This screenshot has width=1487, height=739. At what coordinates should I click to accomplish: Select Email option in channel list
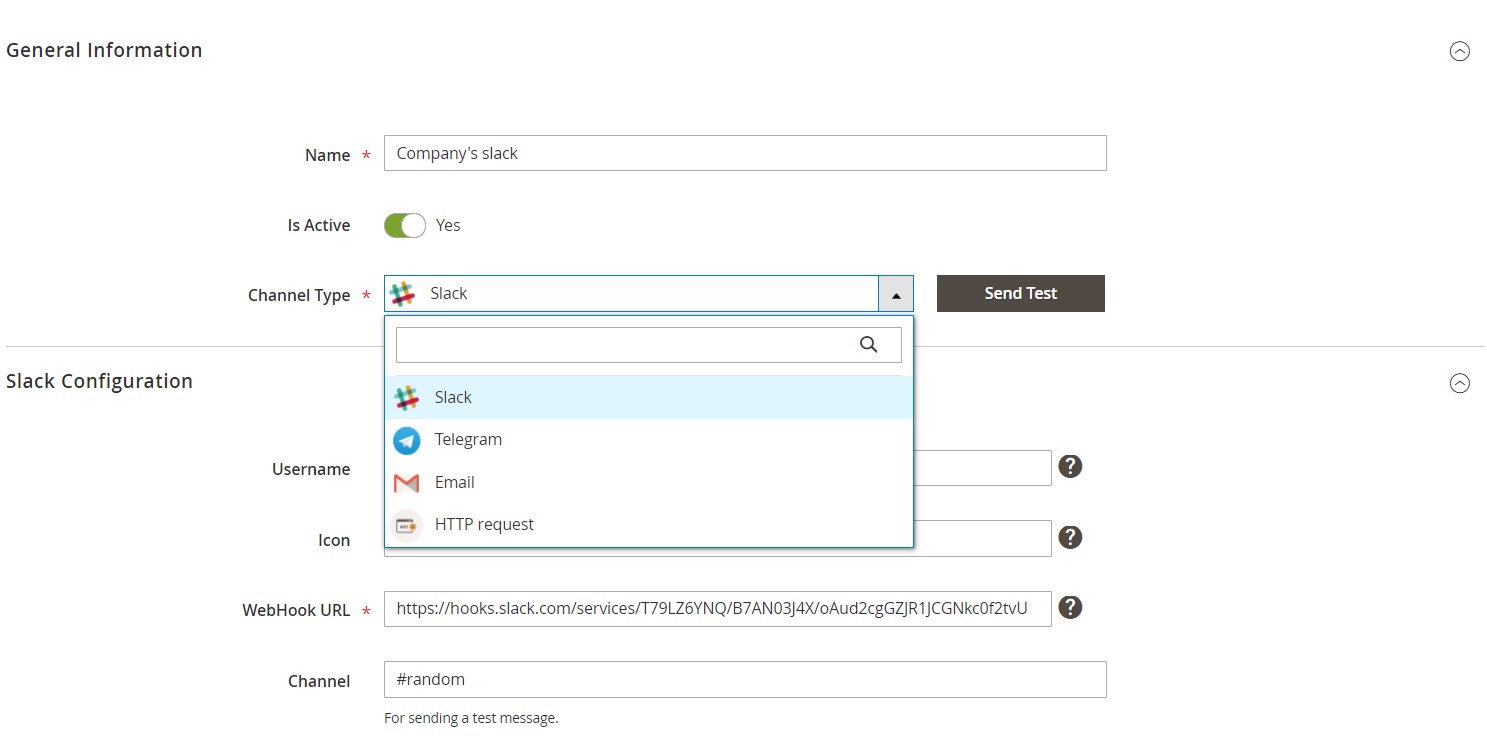[455, 483]
